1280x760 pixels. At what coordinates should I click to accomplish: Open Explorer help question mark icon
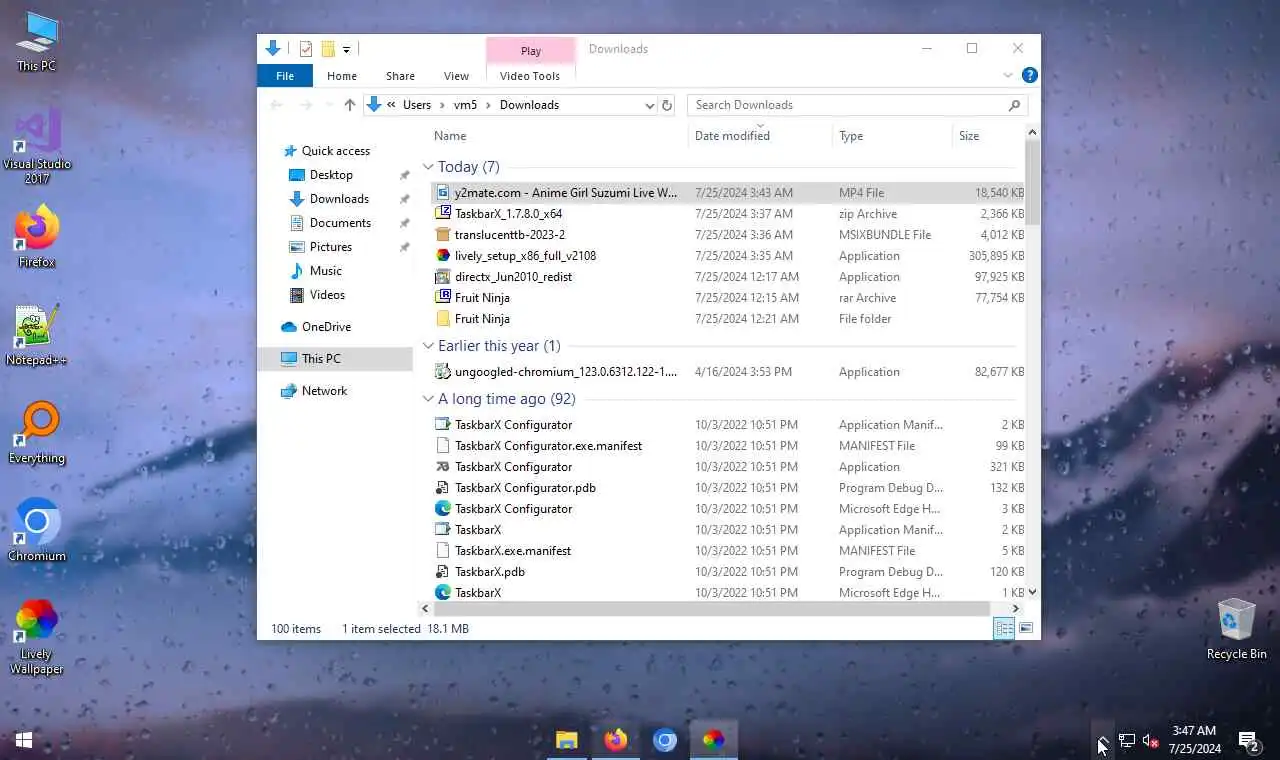[1030, 75]
